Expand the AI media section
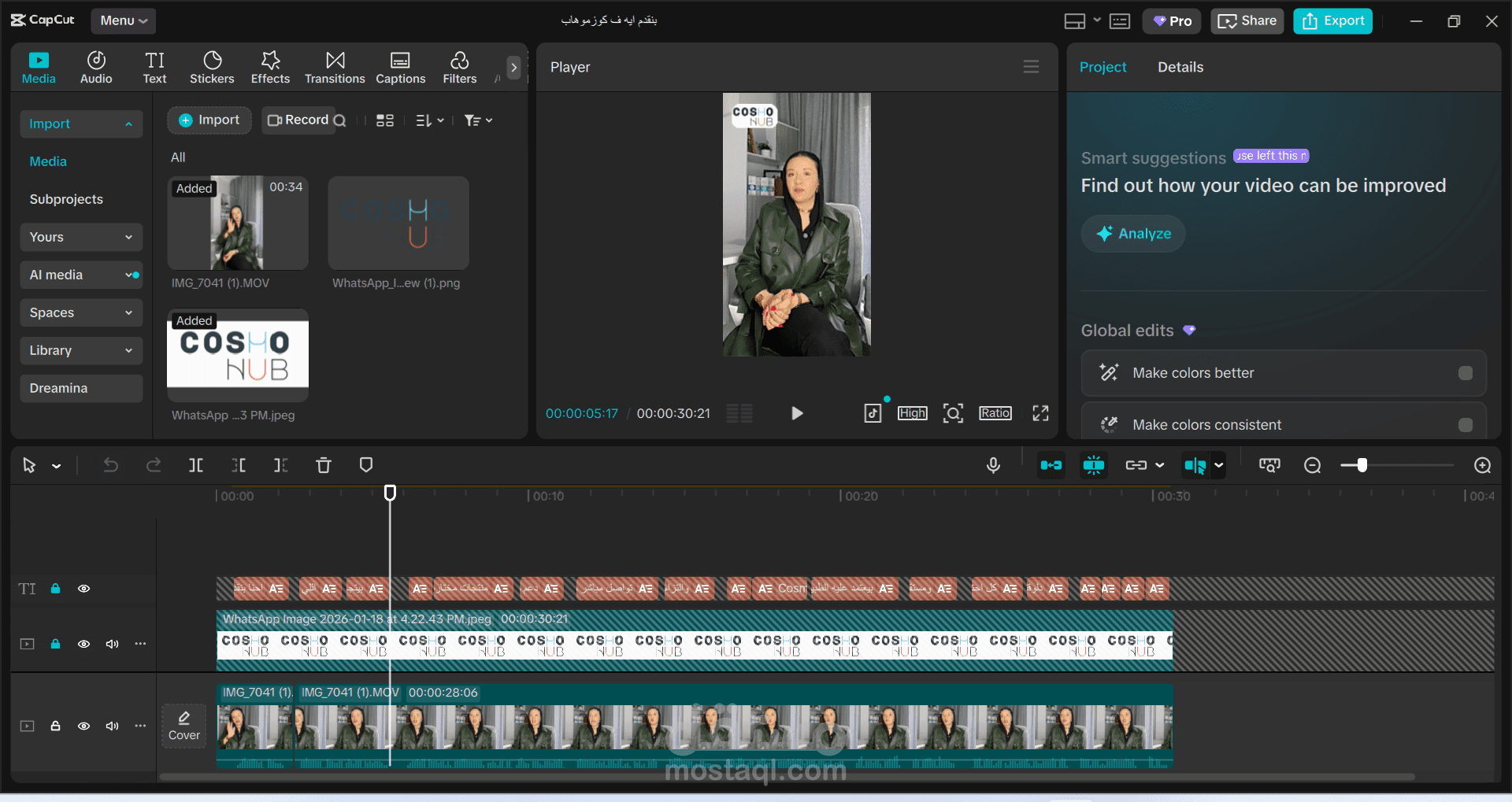Viewport: 1512px width, 802px height. pyautogui.click(x=81, y=275)
